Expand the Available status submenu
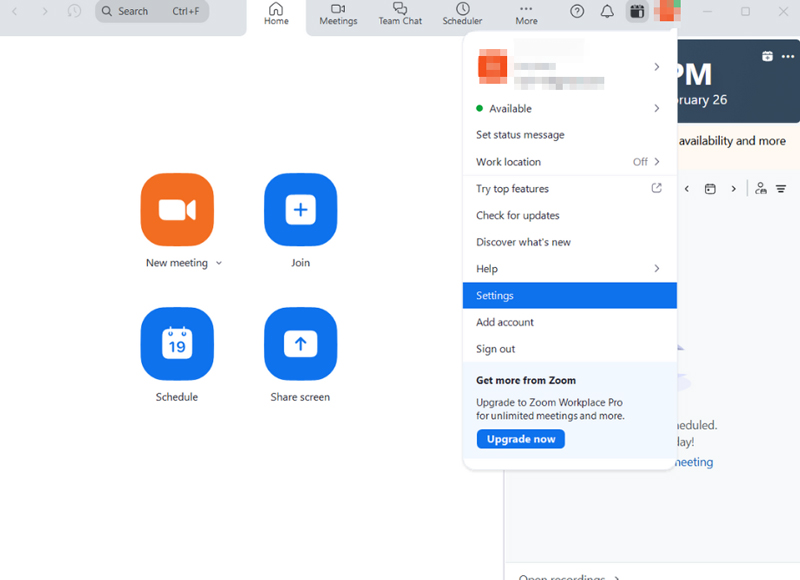 [x=656, y=108]
